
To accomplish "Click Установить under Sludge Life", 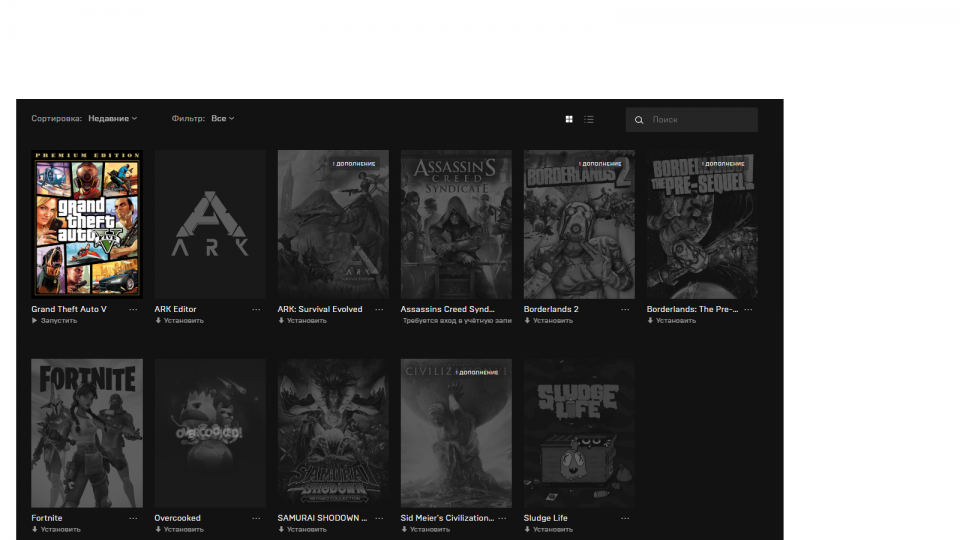I will point(549,530).
